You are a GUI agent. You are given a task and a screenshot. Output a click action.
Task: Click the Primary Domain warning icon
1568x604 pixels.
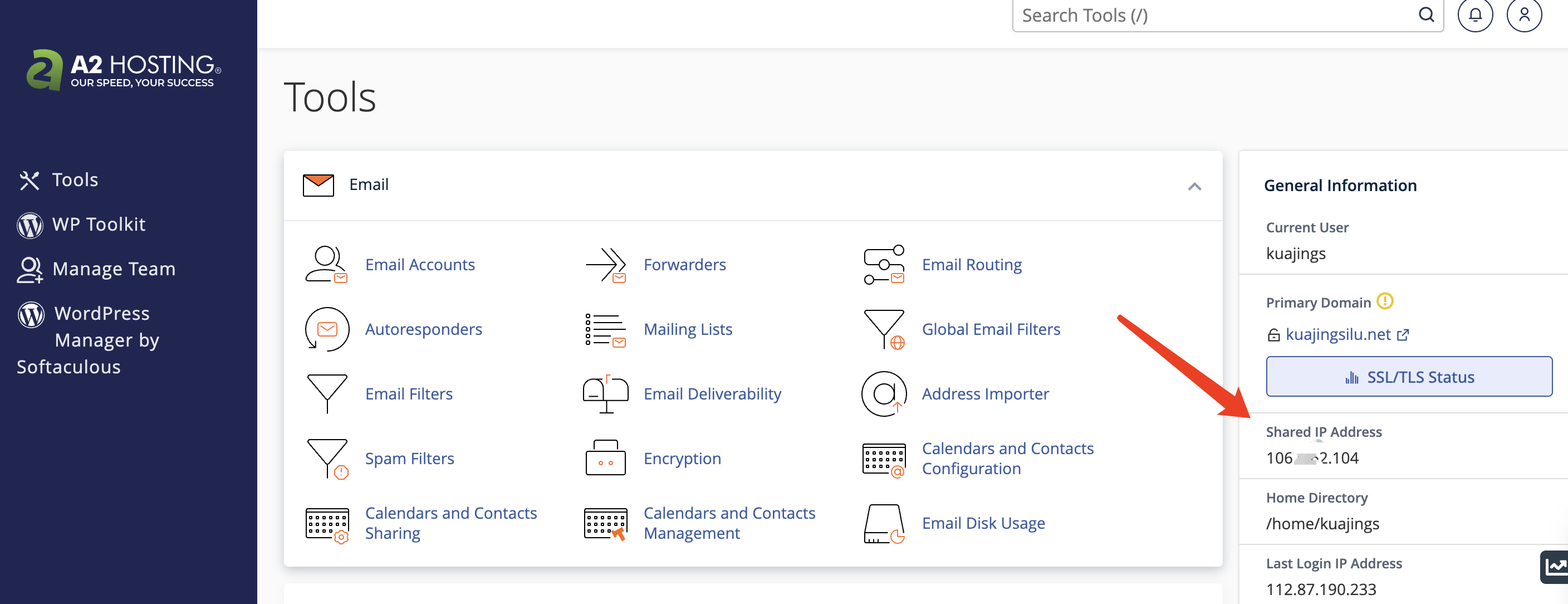pos(1385,301)
